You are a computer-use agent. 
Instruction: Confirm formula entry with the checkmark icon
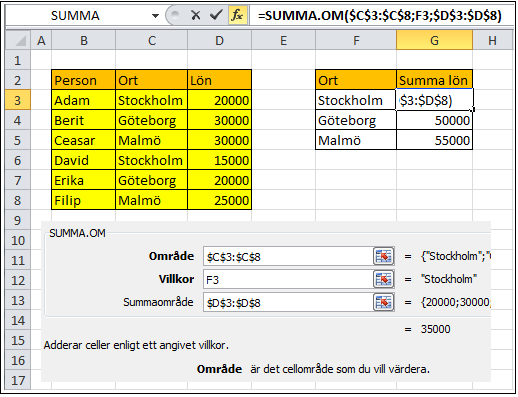[216, 15]
